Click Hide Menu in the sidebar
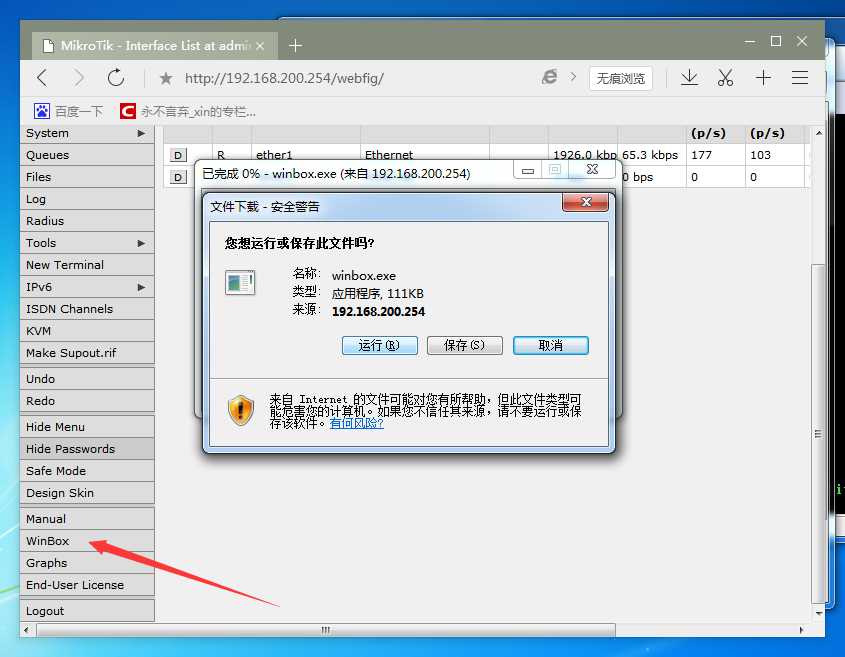Screen dimensions: 845x657 point(87,427)
